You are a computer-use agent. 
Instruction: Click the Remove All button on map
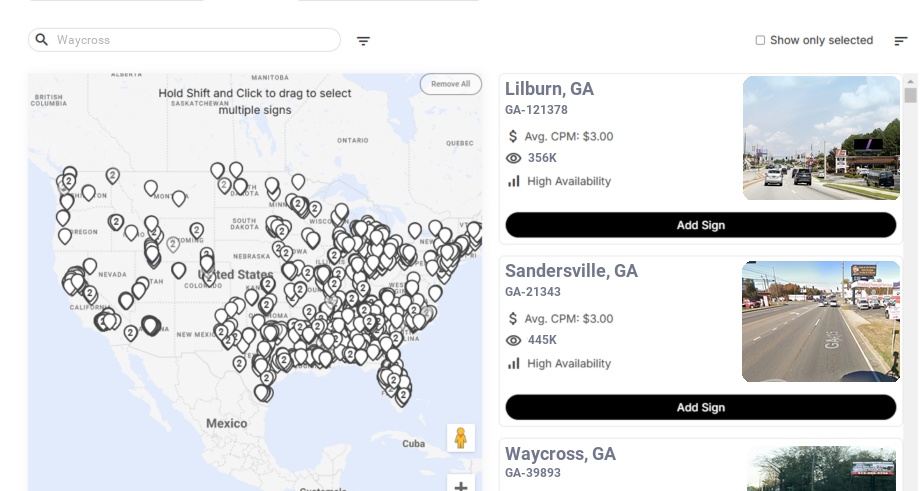coord(450,84)
